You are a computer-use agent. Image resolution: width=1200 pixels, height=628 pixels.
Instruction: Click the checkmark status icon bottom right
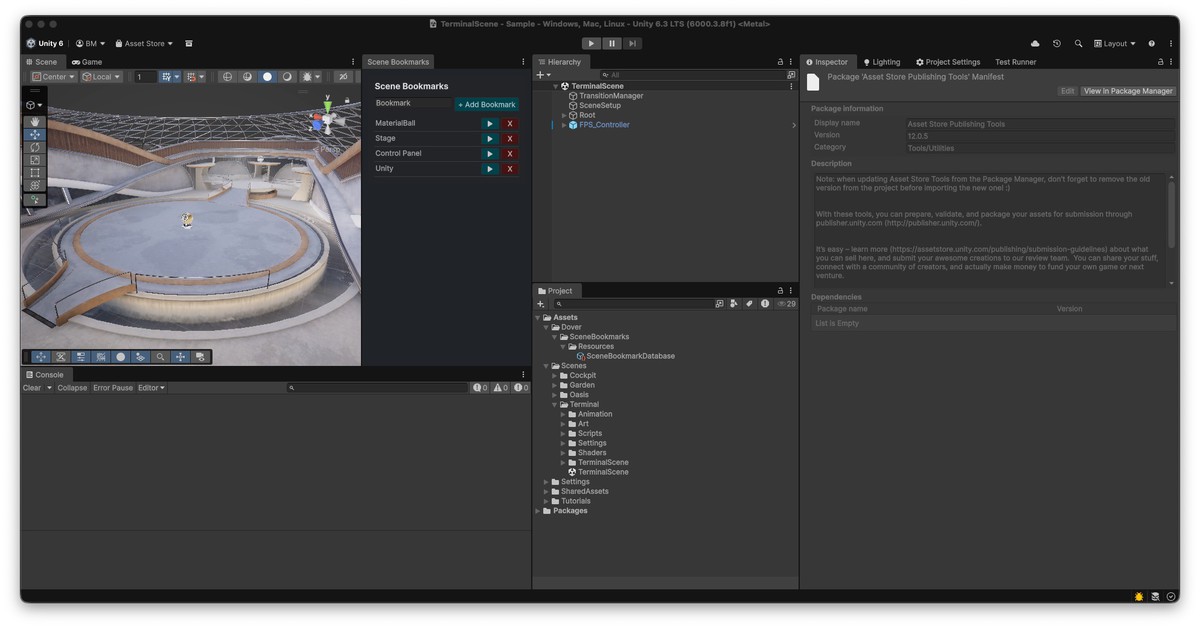point(1171,597)
